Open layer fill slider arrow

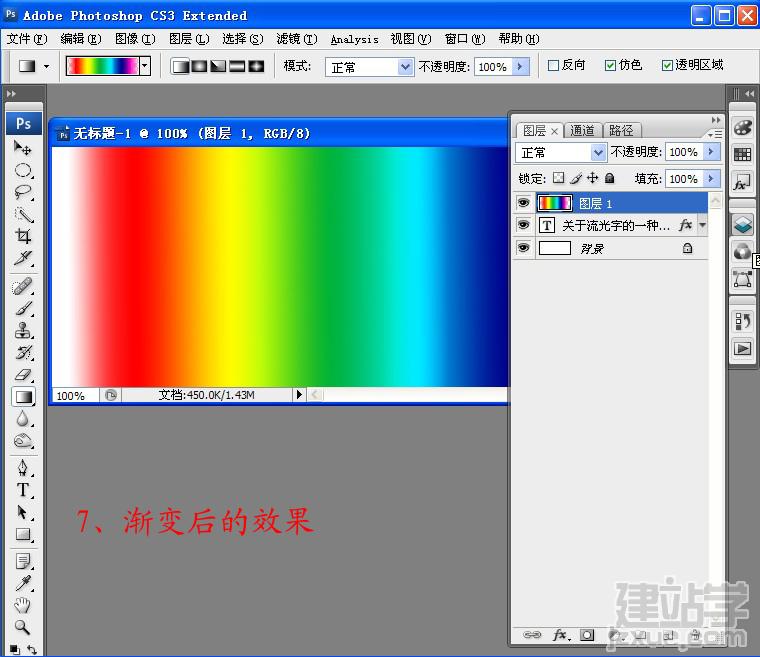[711, 178]
